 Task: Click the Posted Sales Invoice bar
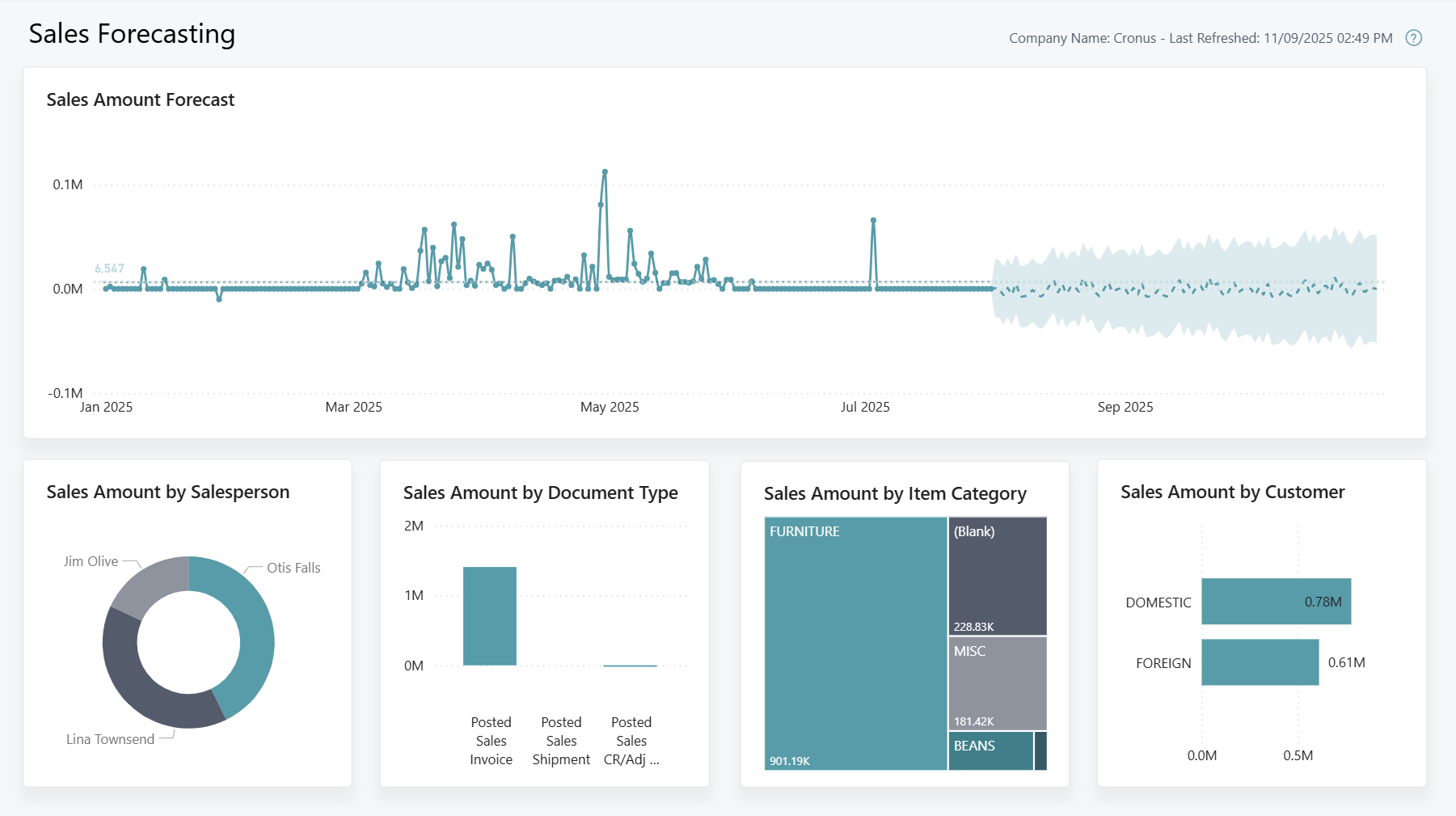coord(490,615)
